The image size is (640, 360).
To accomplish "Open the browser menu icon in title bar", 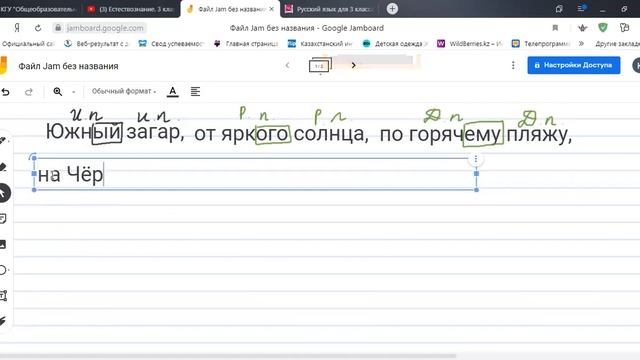I will 581,9.
